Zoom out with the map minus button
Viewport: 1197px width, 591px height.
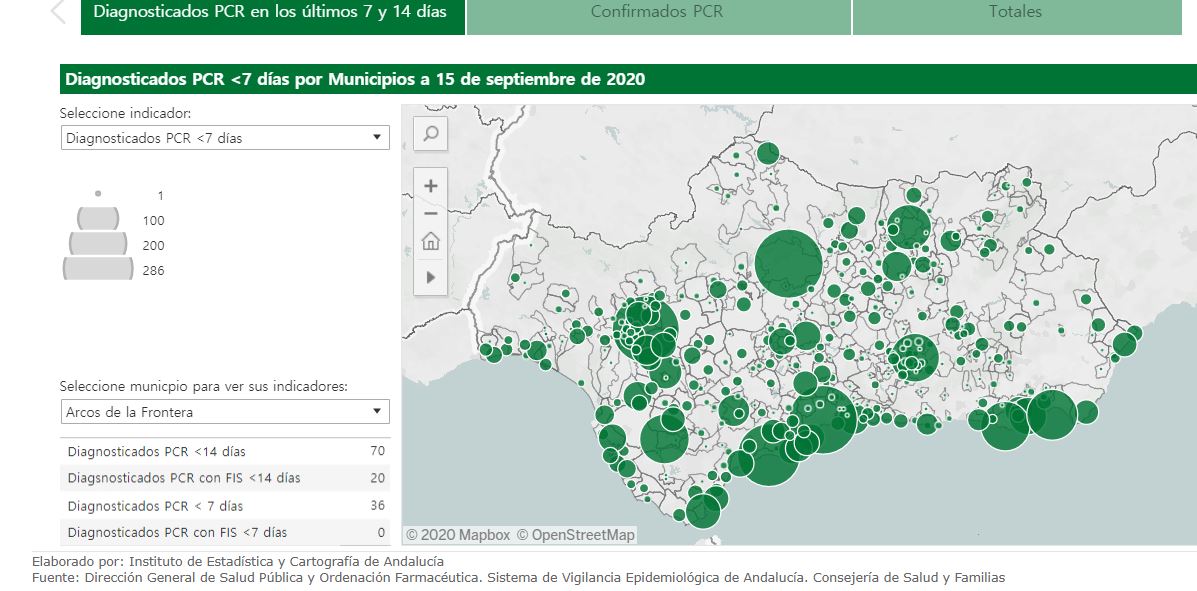(431, 215)
